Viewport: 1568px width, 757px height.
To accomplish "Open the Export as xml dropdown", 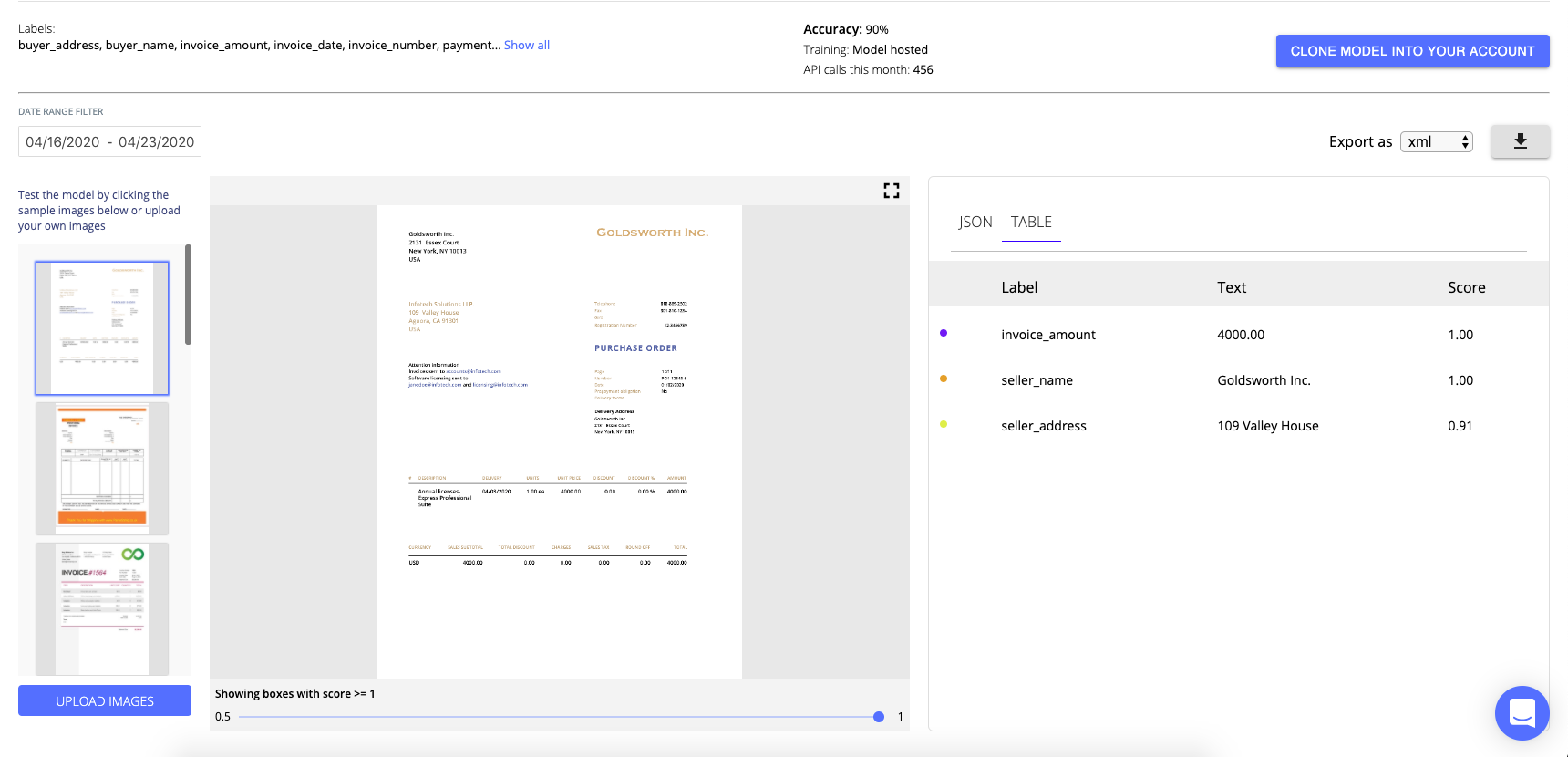I will pyautogui.click(x=1437, y=141).
